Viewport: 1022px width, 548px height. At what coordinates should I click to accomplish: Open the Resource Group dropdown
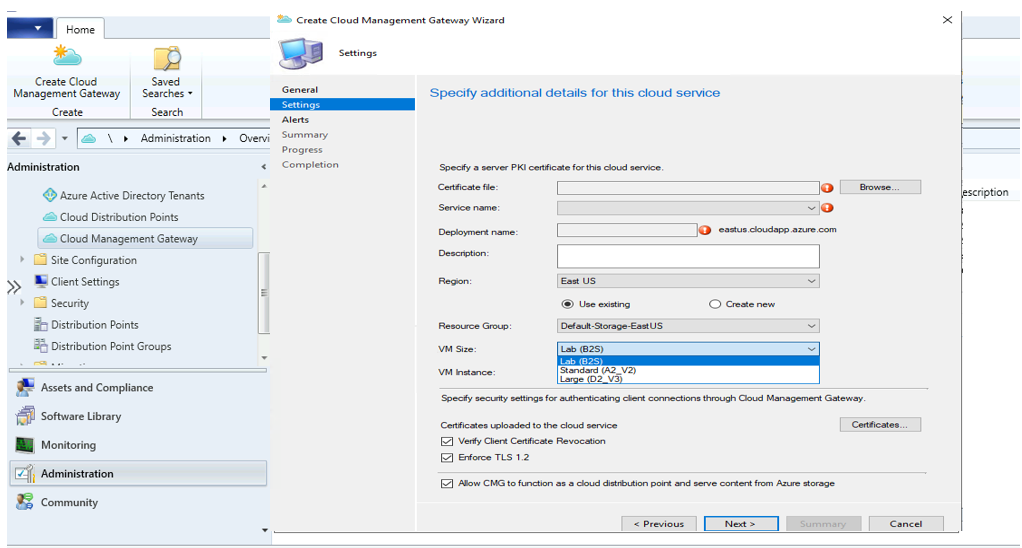[x=688, y=326]
